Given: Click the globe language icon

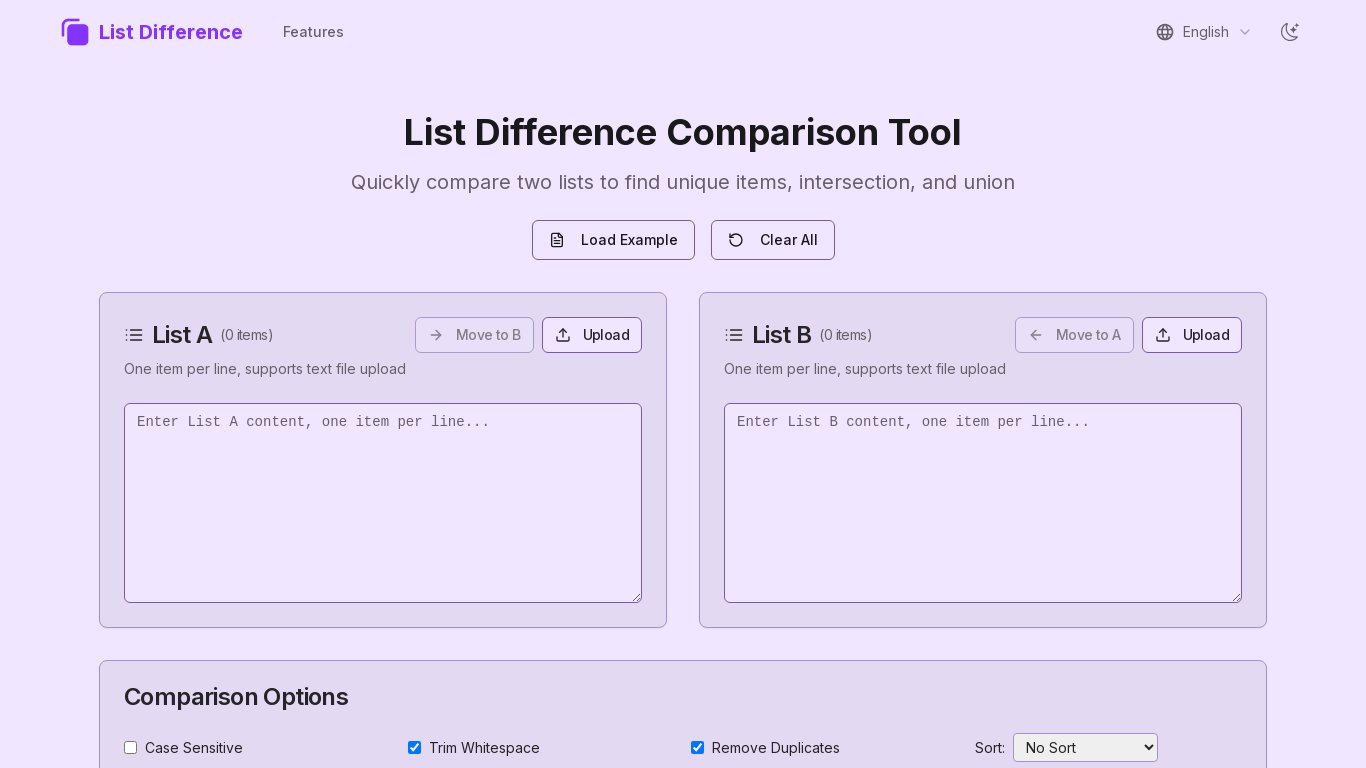Looking at the screenshot, I should tap(1165, 32).
